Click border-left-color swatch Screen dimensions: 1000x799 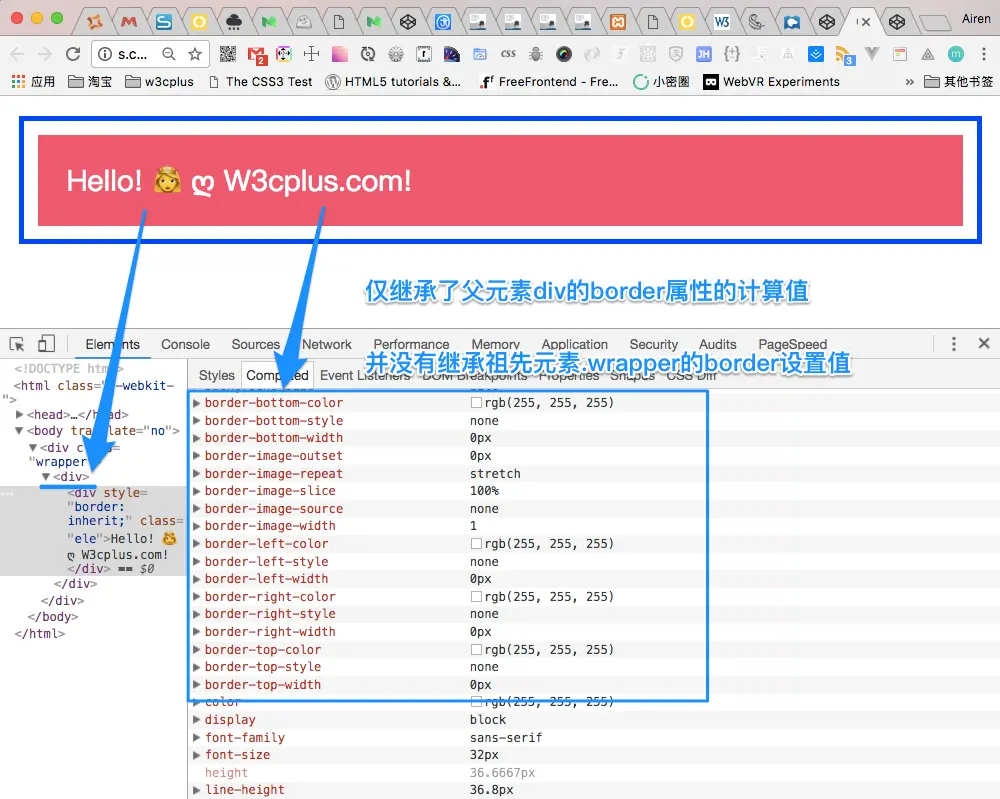(x=476, y=544)
